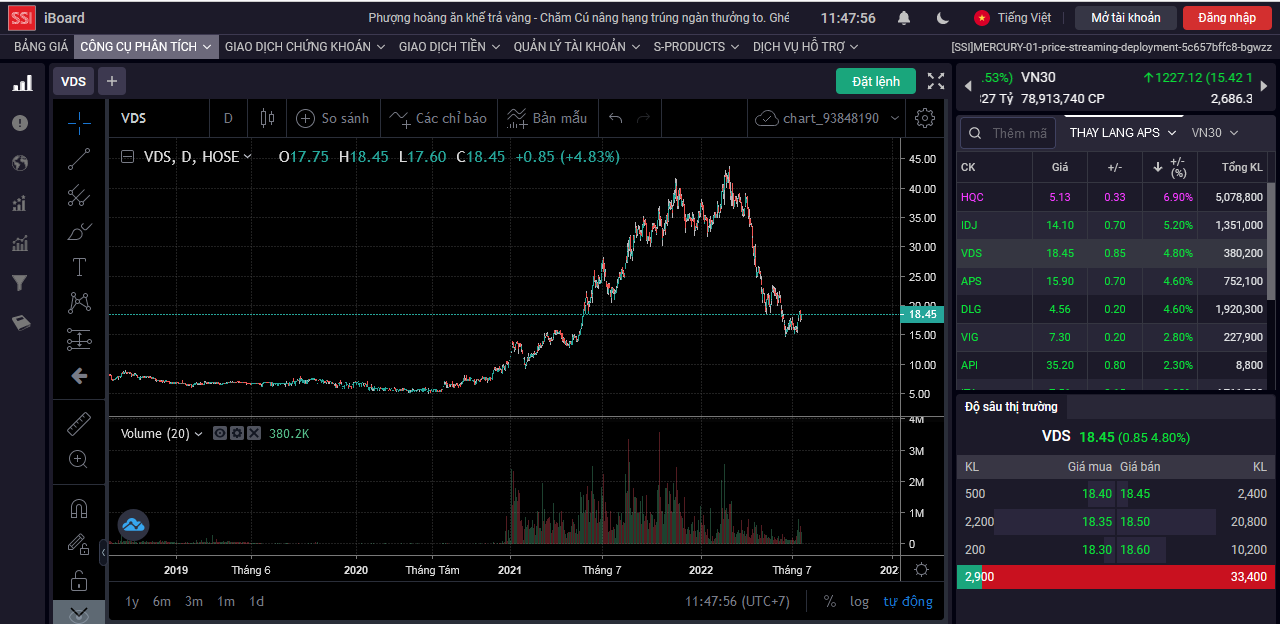Toggle percent scale on price axis

click(830, 601)
